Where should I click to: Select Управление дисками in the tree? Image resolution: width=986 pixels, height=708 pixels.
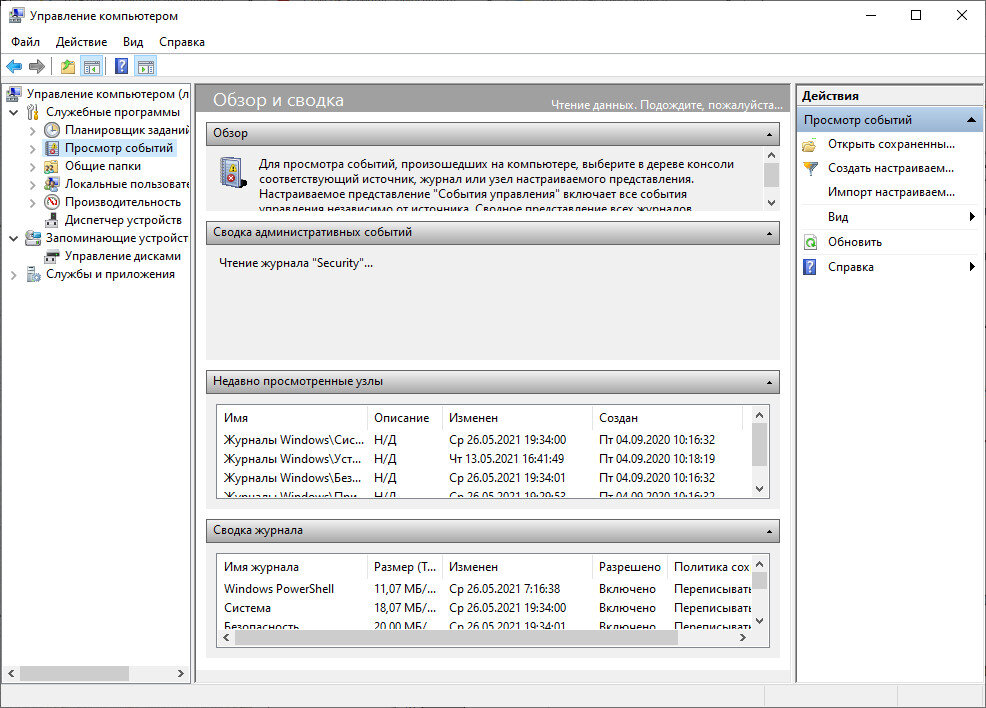pos(123,256)
